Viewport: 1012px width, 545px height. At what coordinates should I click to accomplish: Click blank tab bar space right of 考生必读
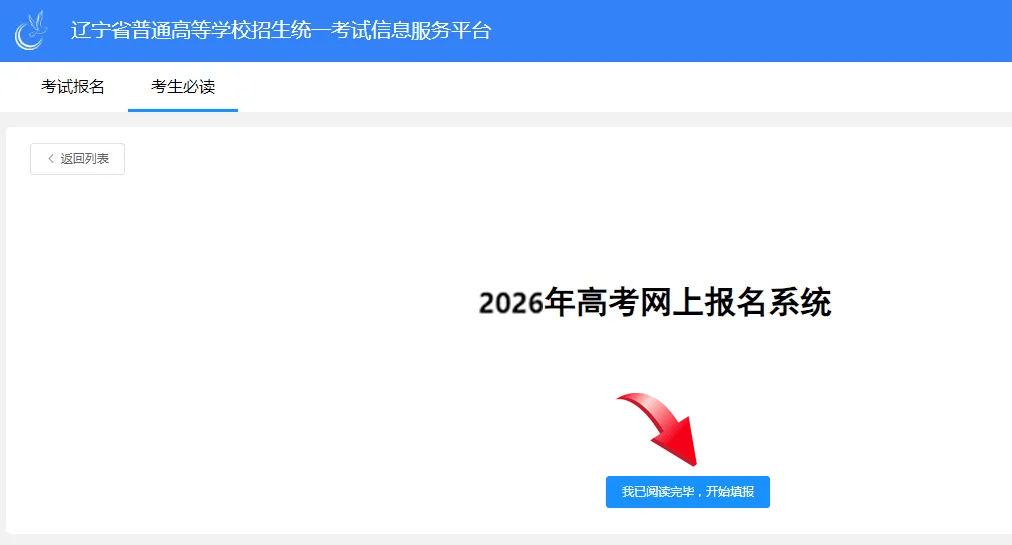[x=600, y=87]
